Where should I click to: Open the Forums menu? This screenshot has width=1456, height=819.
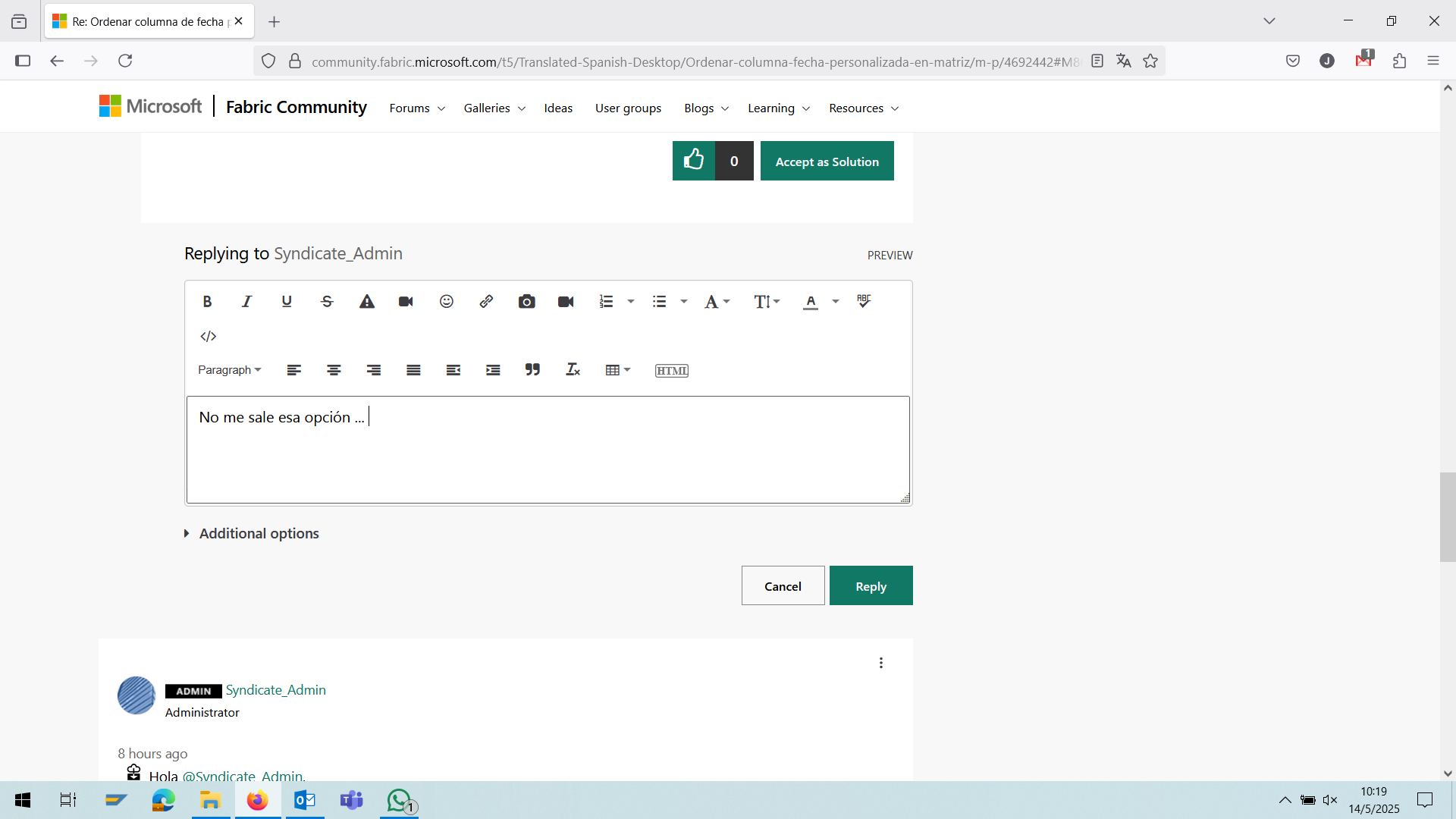pos(417,108)
